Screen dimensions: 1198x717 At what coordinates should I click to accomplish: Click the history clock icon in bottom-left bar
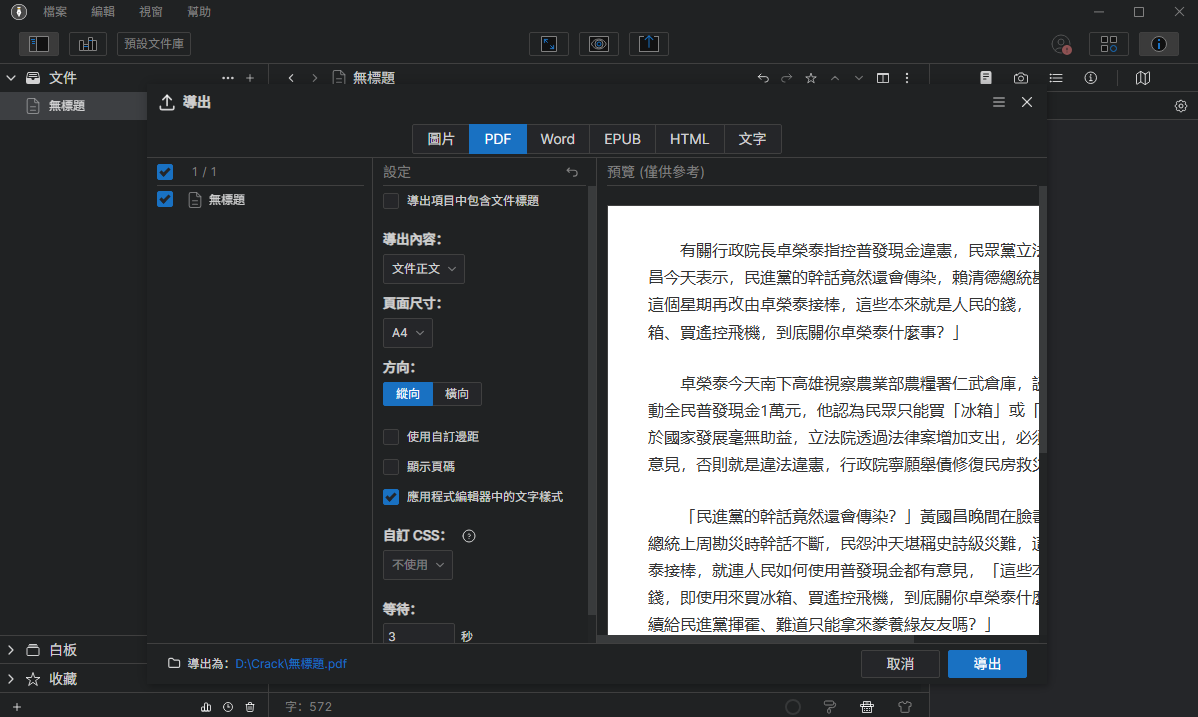tap(228, 707)
